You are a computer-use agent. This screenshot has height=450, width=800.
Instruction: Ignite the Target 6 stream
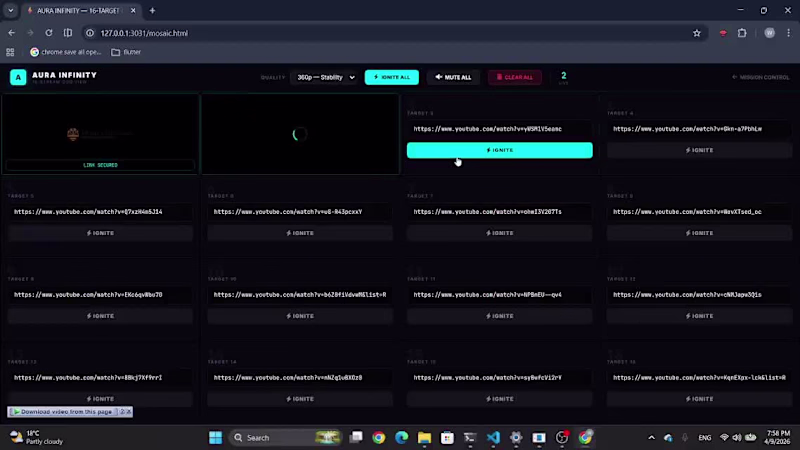coord(300,233)
